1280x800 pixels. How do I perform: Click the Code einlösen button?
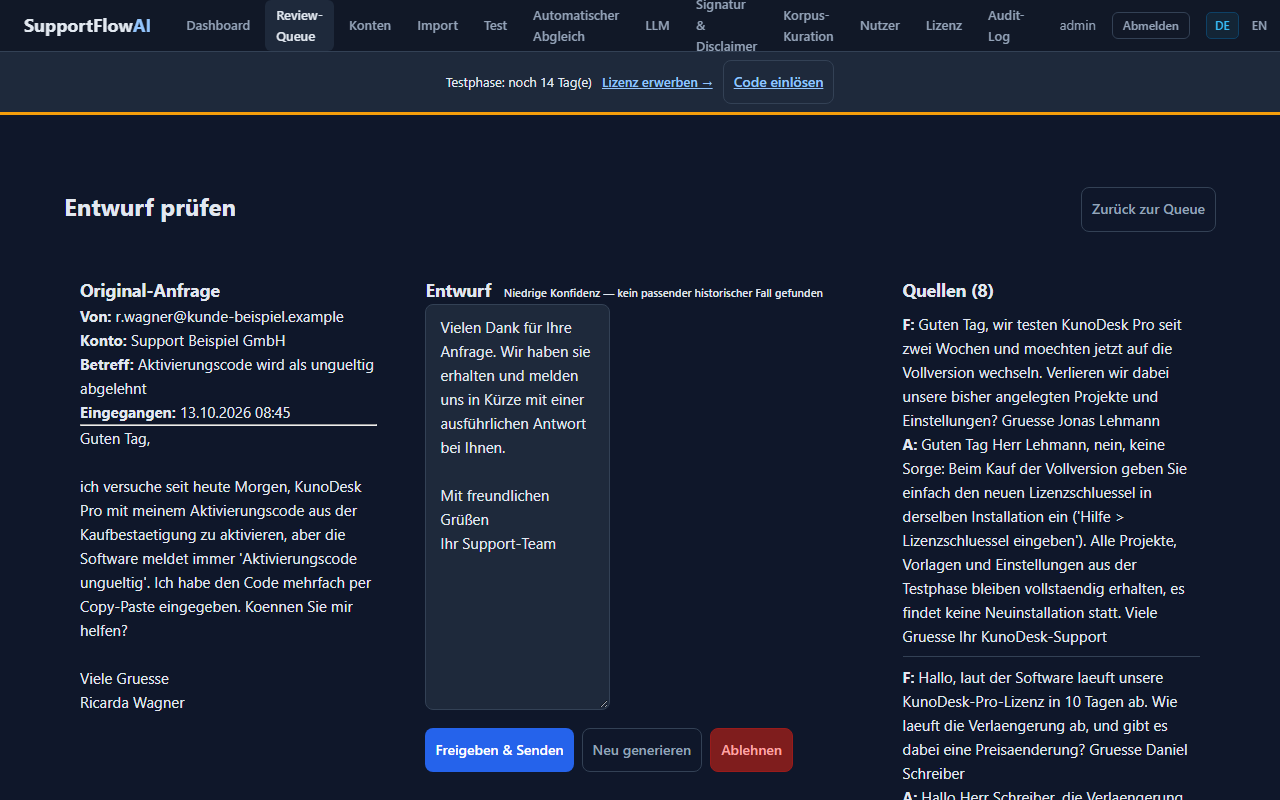coord(778,82)
